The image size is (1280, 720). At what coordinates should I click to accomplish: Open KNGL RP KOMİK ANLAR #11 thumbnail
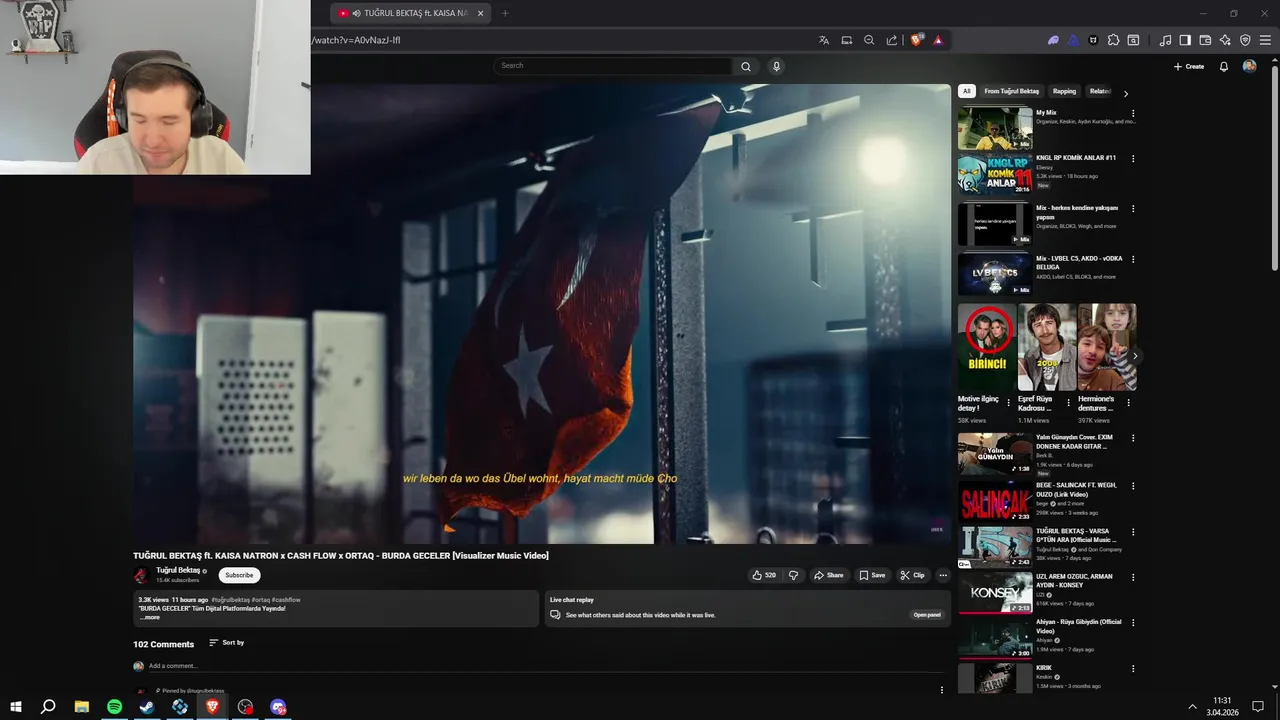[995, 174]
